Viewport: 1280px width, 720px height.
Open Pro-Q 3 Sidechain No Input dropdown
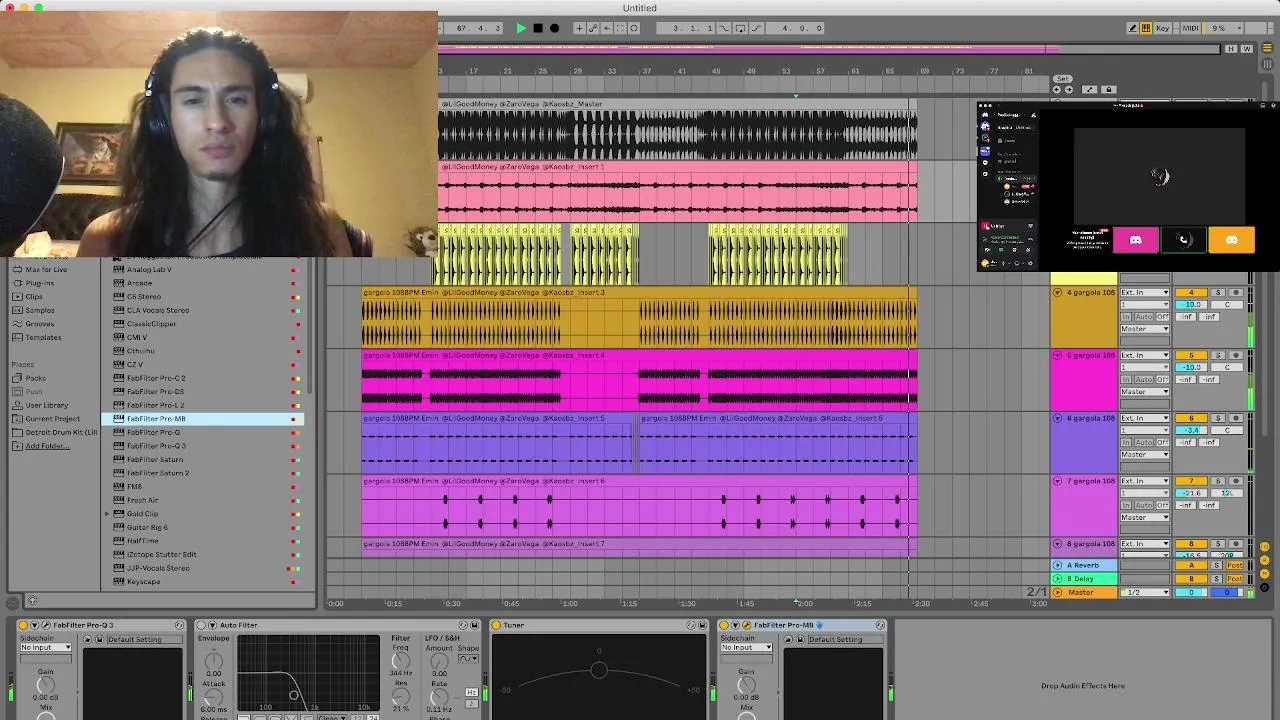pyautogui.click(x=46, y=648)
